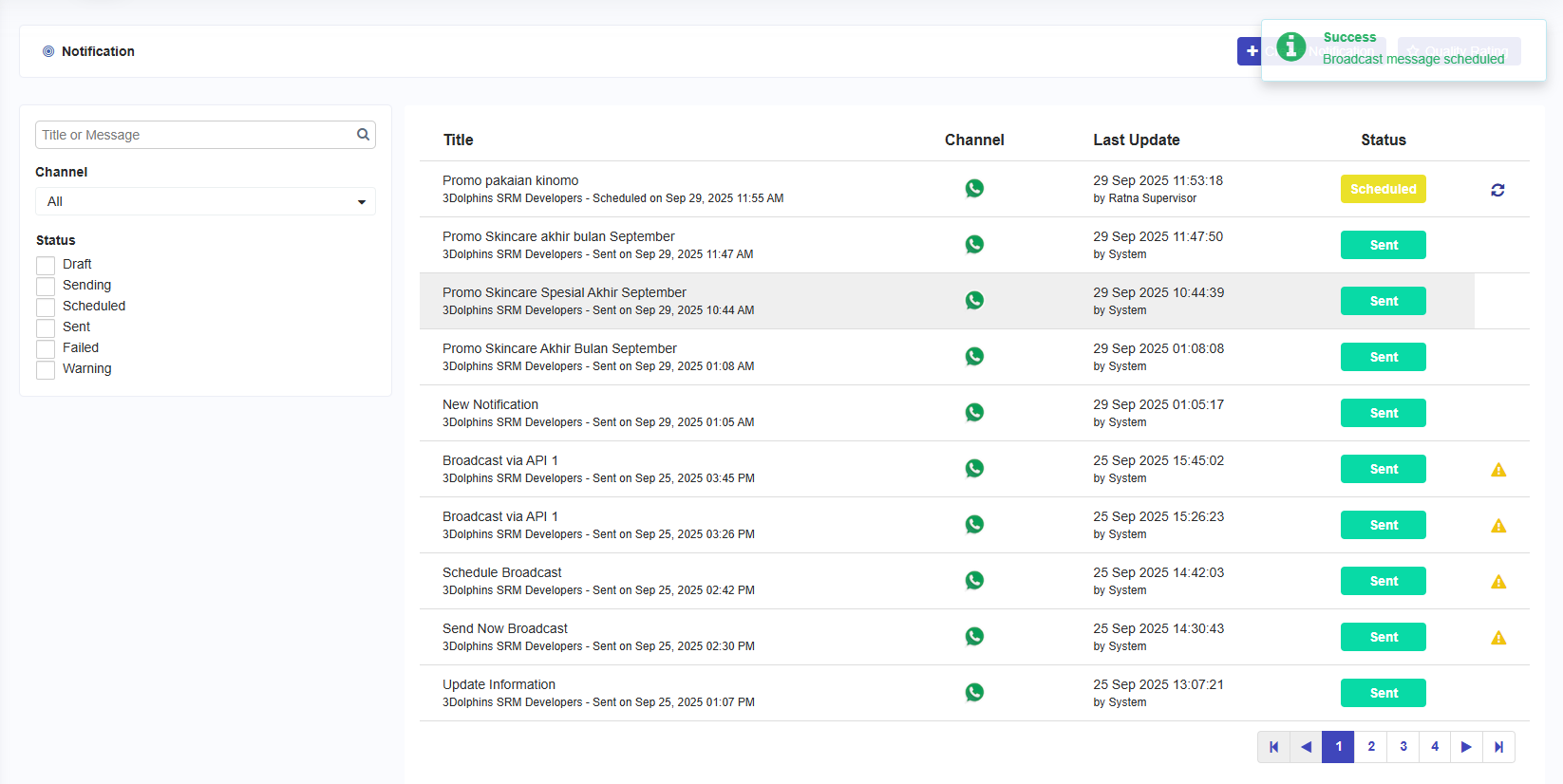Go to the previous page arrow
The image size is (1563, 784).
click(x=1306, y=747)
